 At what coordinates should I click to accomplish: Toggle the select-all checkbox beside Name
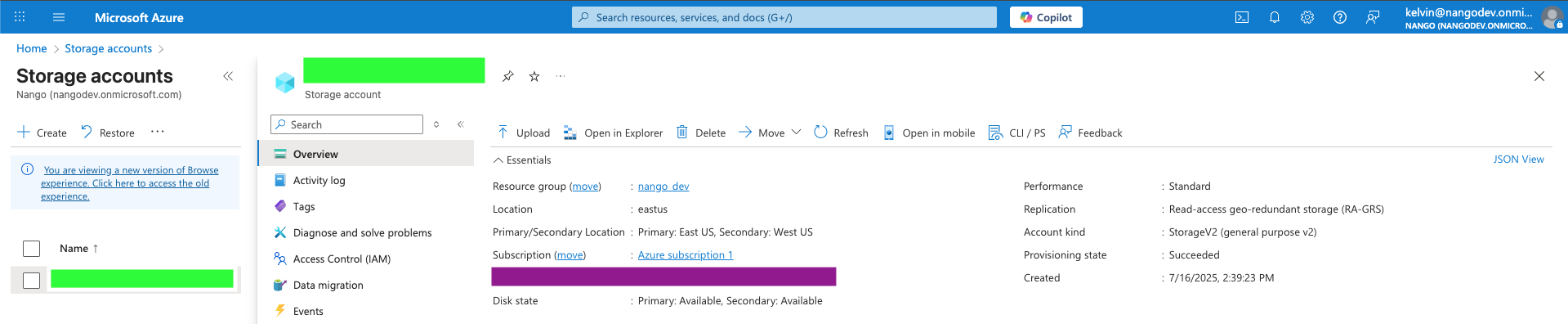32,249
